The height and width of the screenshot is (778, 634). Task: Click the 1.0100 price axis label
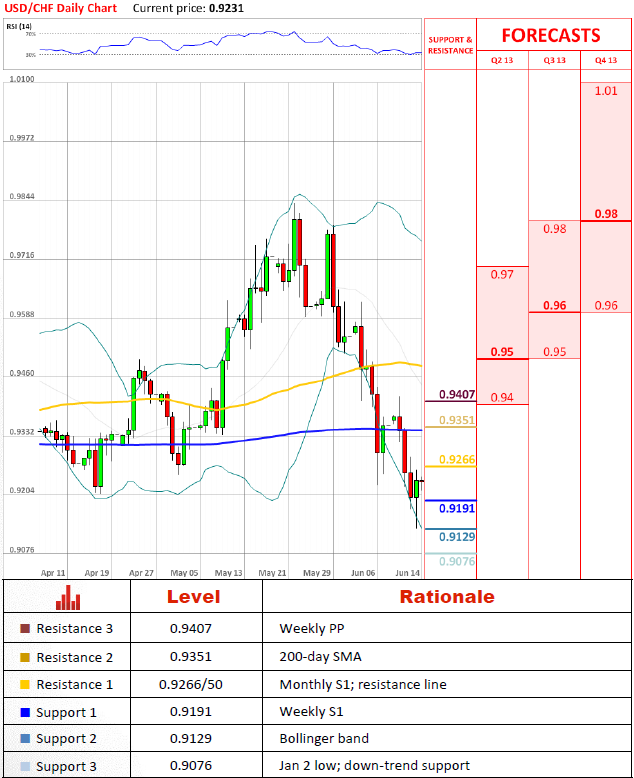[x=22, y=79]
